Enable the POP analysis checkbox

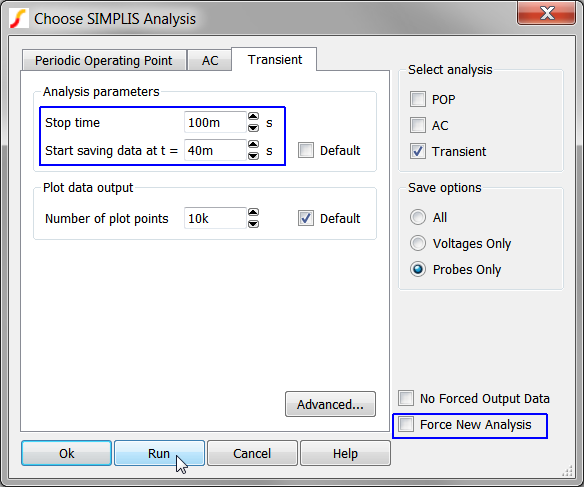pyautogui.click(x=418, y=99)
